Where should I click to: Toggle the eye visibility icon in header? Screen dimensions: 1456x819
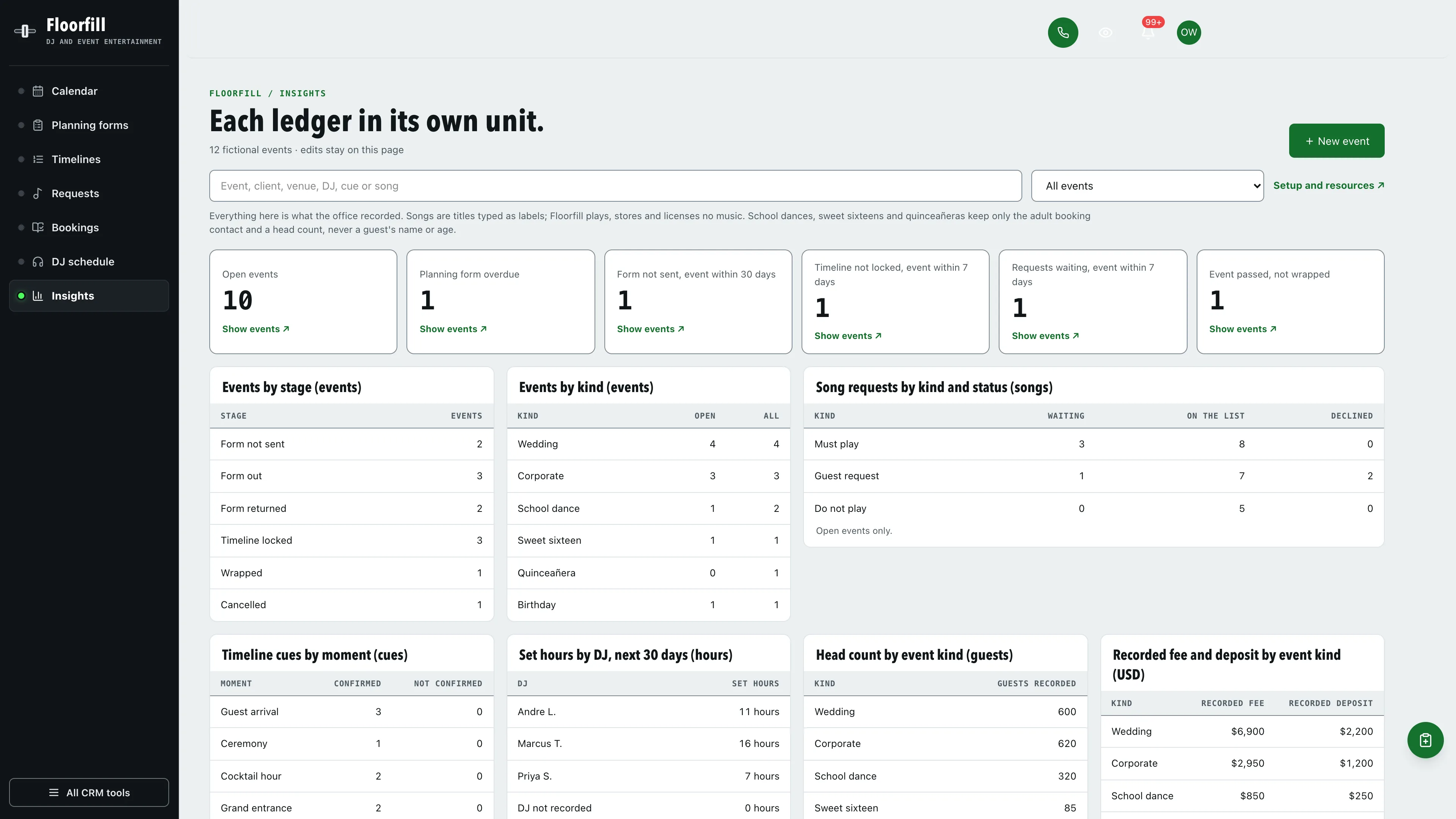(x=1106, y=32)
